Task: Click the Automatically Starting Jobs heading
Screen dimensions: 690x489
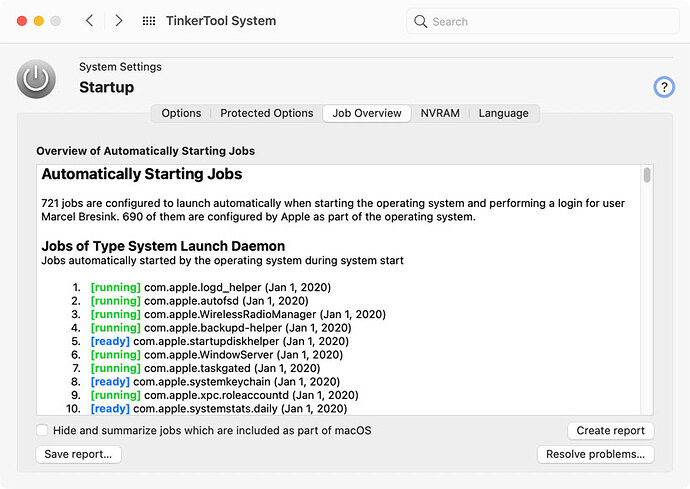Action: (x=142, y=174)
